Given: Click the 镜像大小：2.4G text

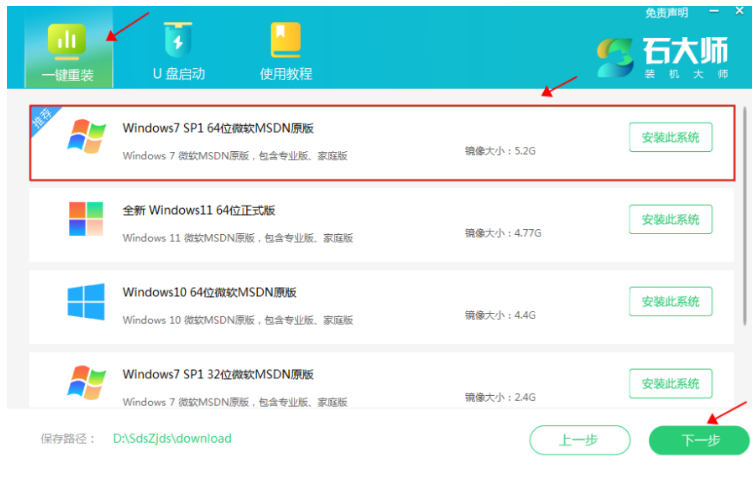Looking at the screenshot, I should 500,397.
